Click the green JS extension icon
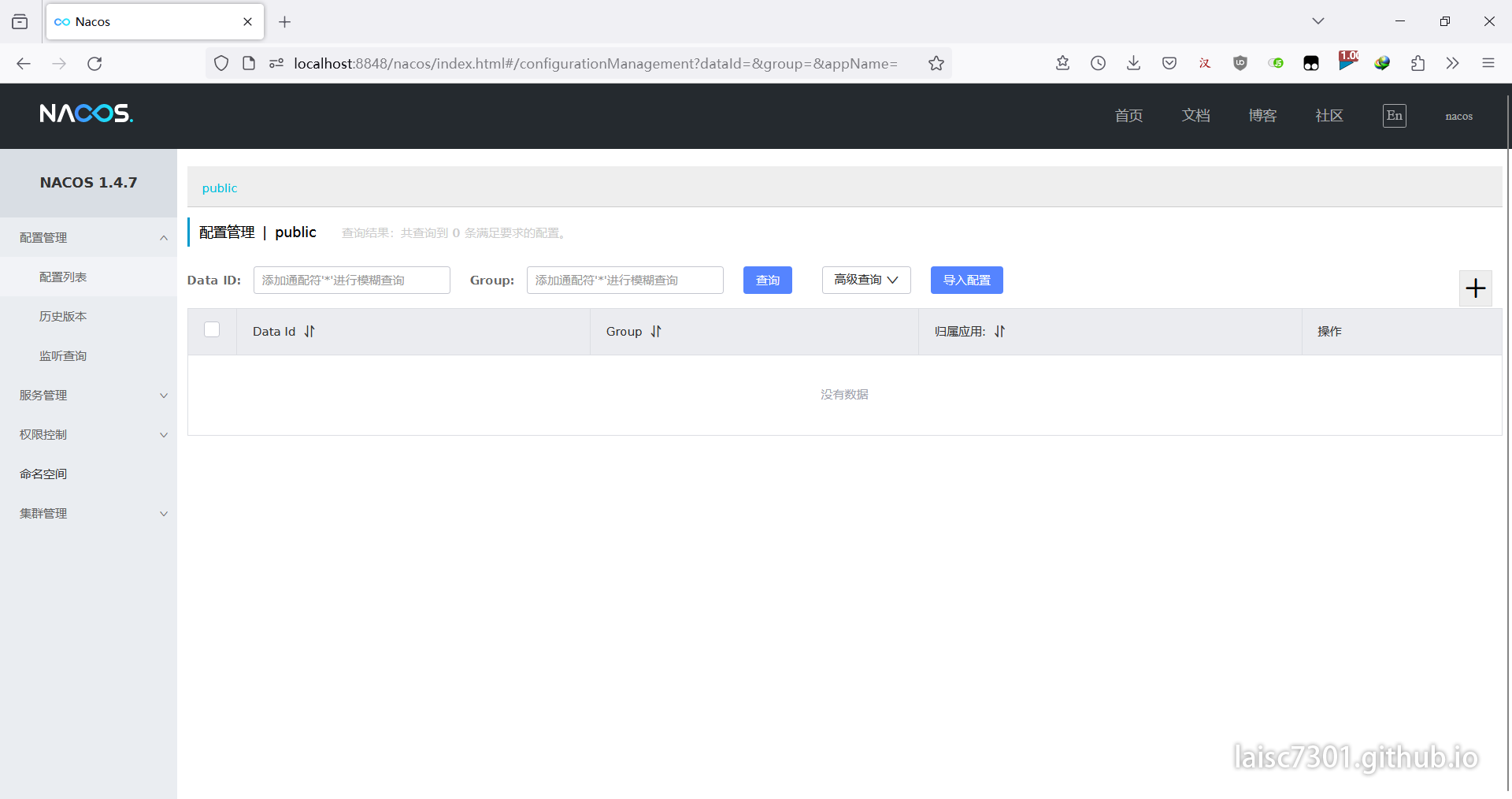Viewport: 1512px width, 799px height. click(1276, 63)
